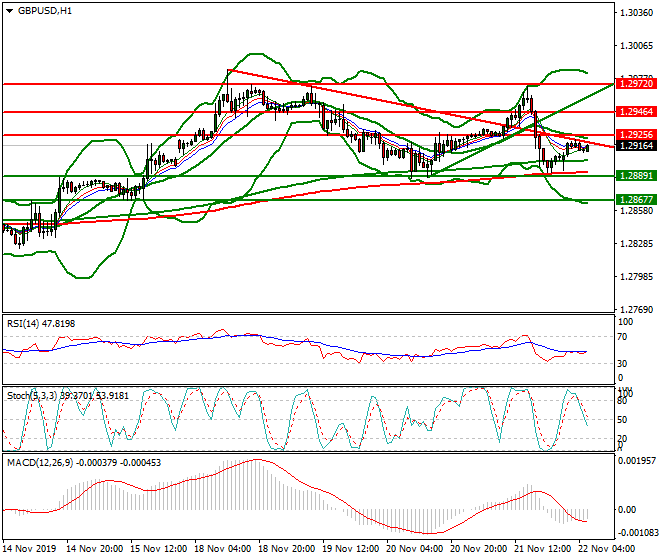660x560 pixels.
Task: Select the 19 Nov 12:00 time label
Action: (x=351, y=549)
